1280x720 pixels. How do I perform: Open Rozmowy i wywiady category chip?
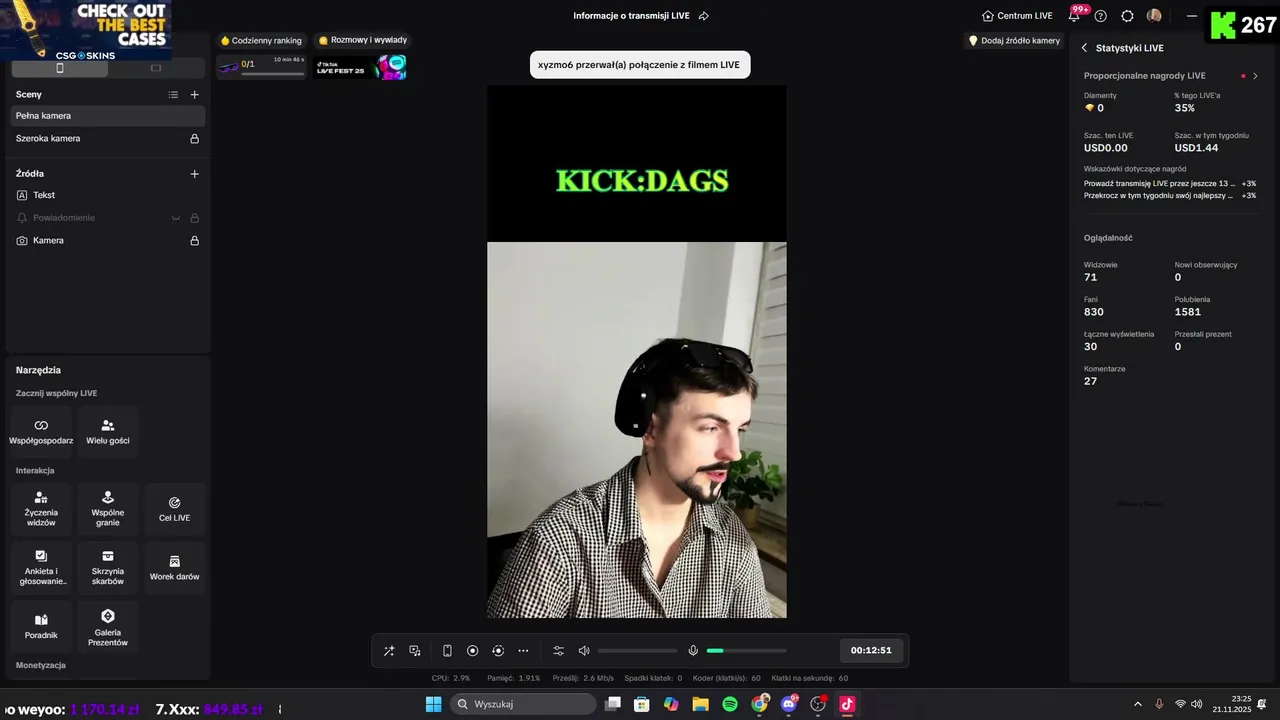click(363, 41)
